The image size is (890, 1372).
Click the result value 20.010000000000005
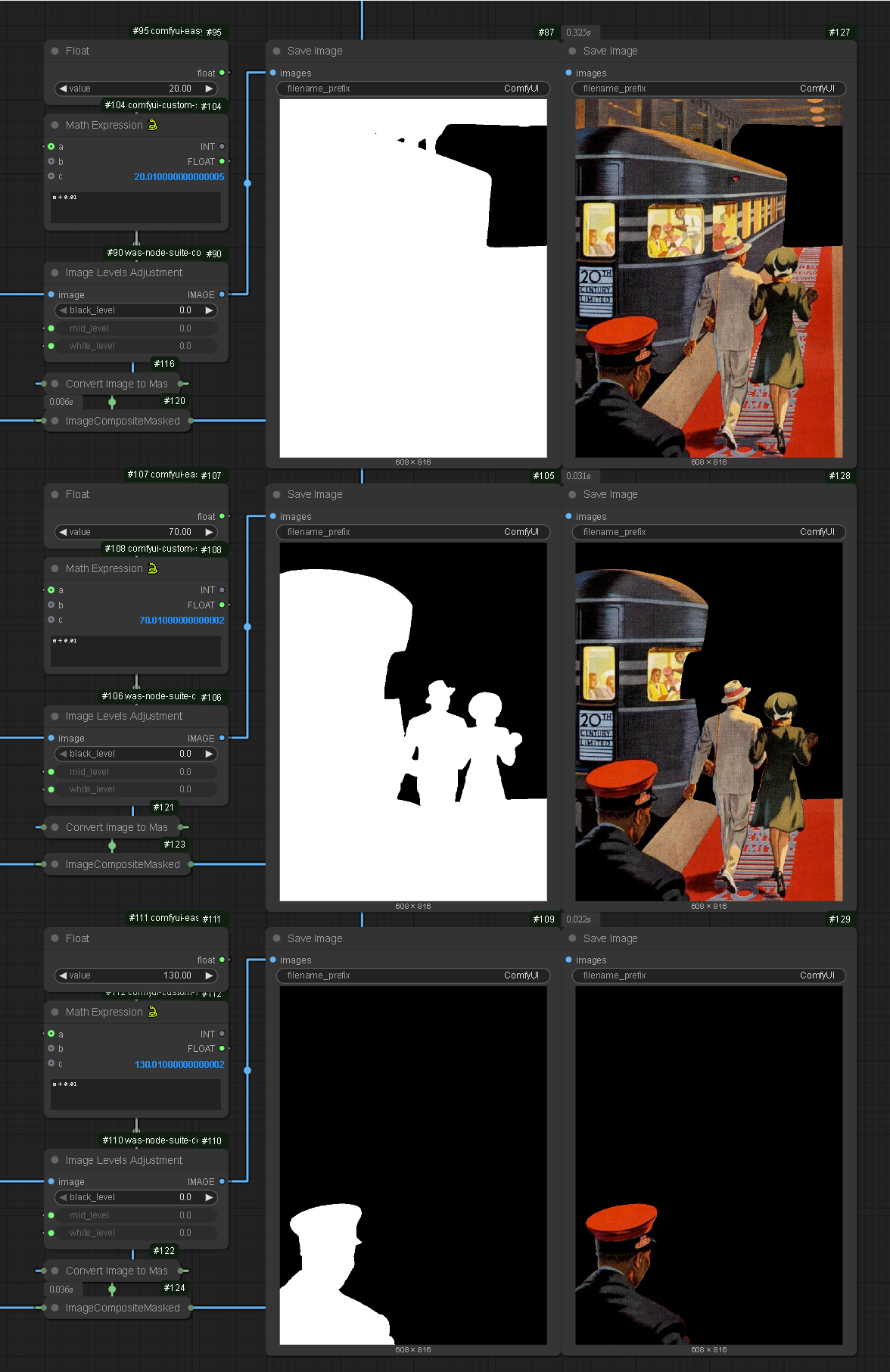pos(179,177)
